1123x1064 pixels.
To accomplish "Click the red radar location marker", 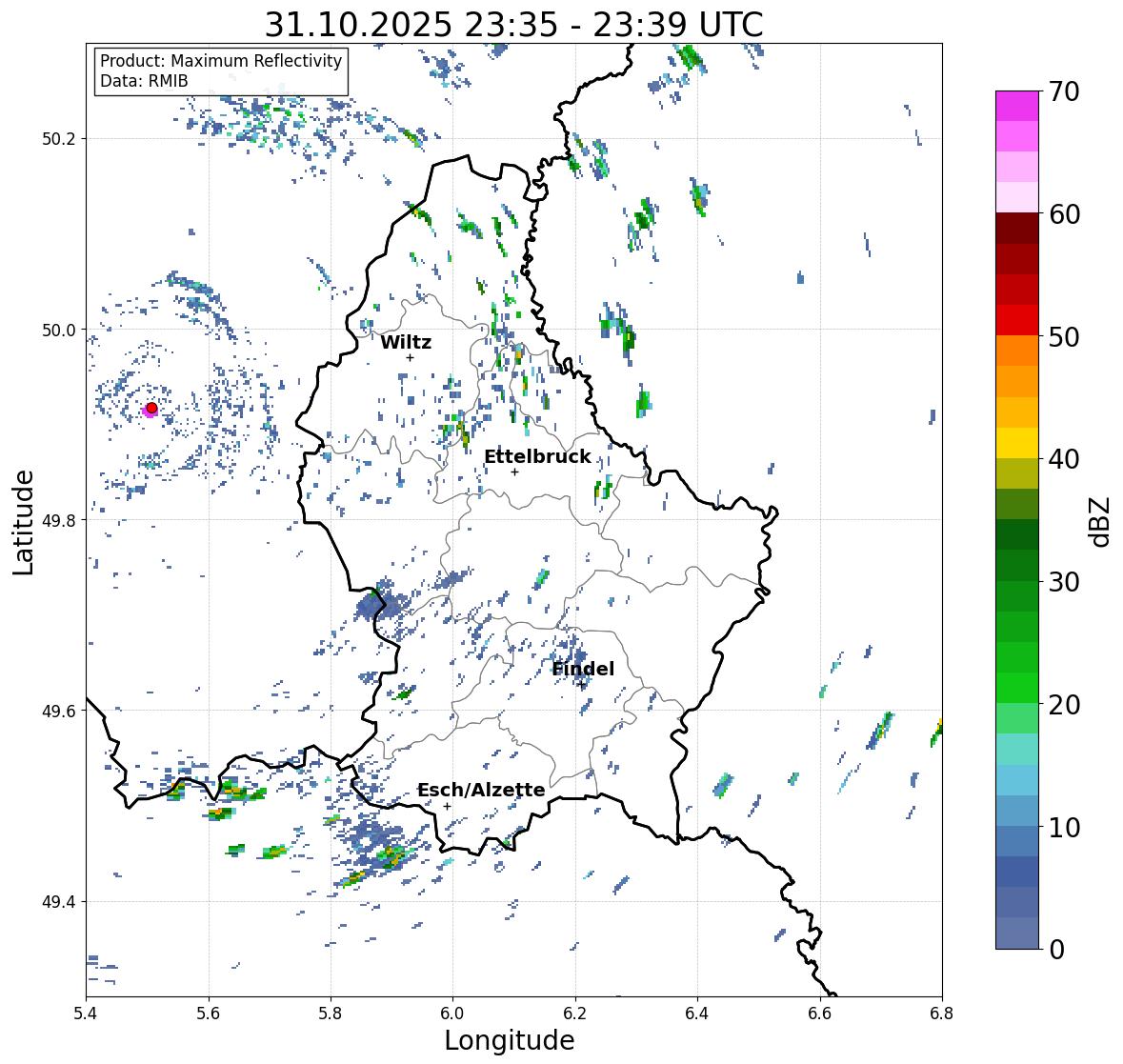I will pyautogui.click(x=151, y=408).
